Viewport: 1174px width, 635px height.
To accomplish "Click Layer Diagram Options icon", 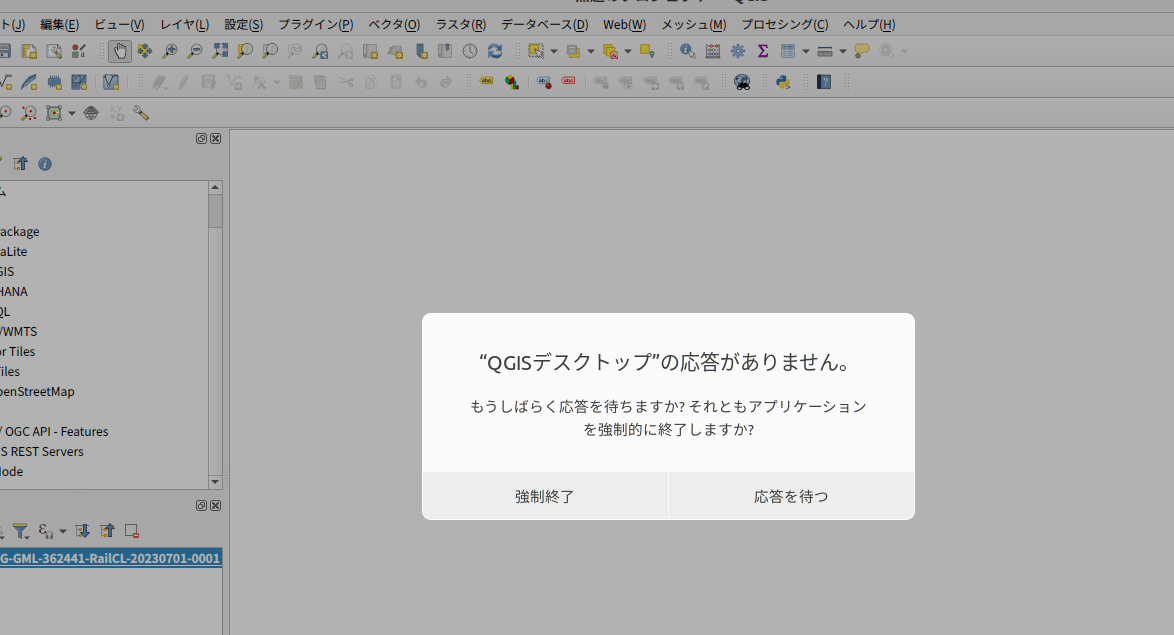I will click(512, 82).
